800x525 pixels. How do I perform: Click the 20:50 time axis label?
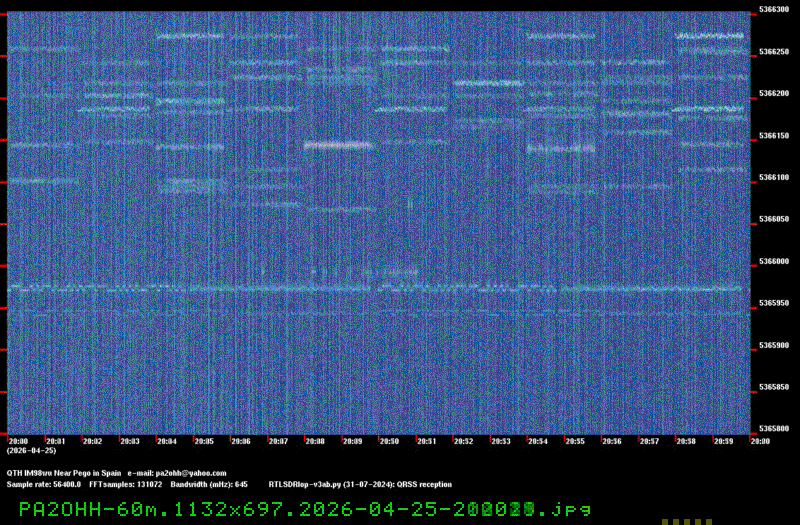coord(390,441)
